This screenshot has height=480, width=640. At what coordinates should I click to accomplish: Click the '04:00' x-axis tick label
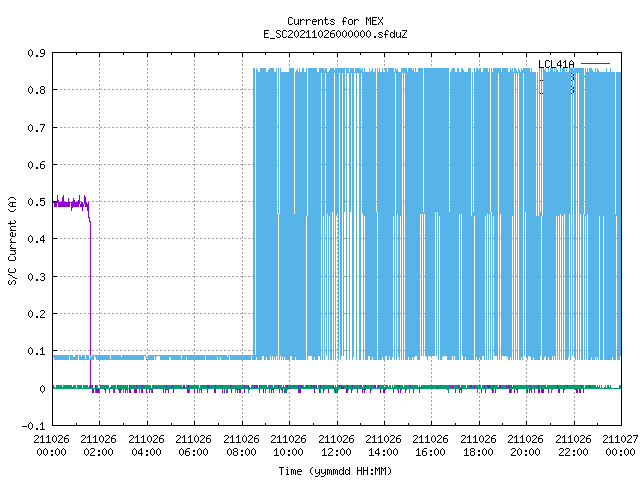tap(146, 452)
